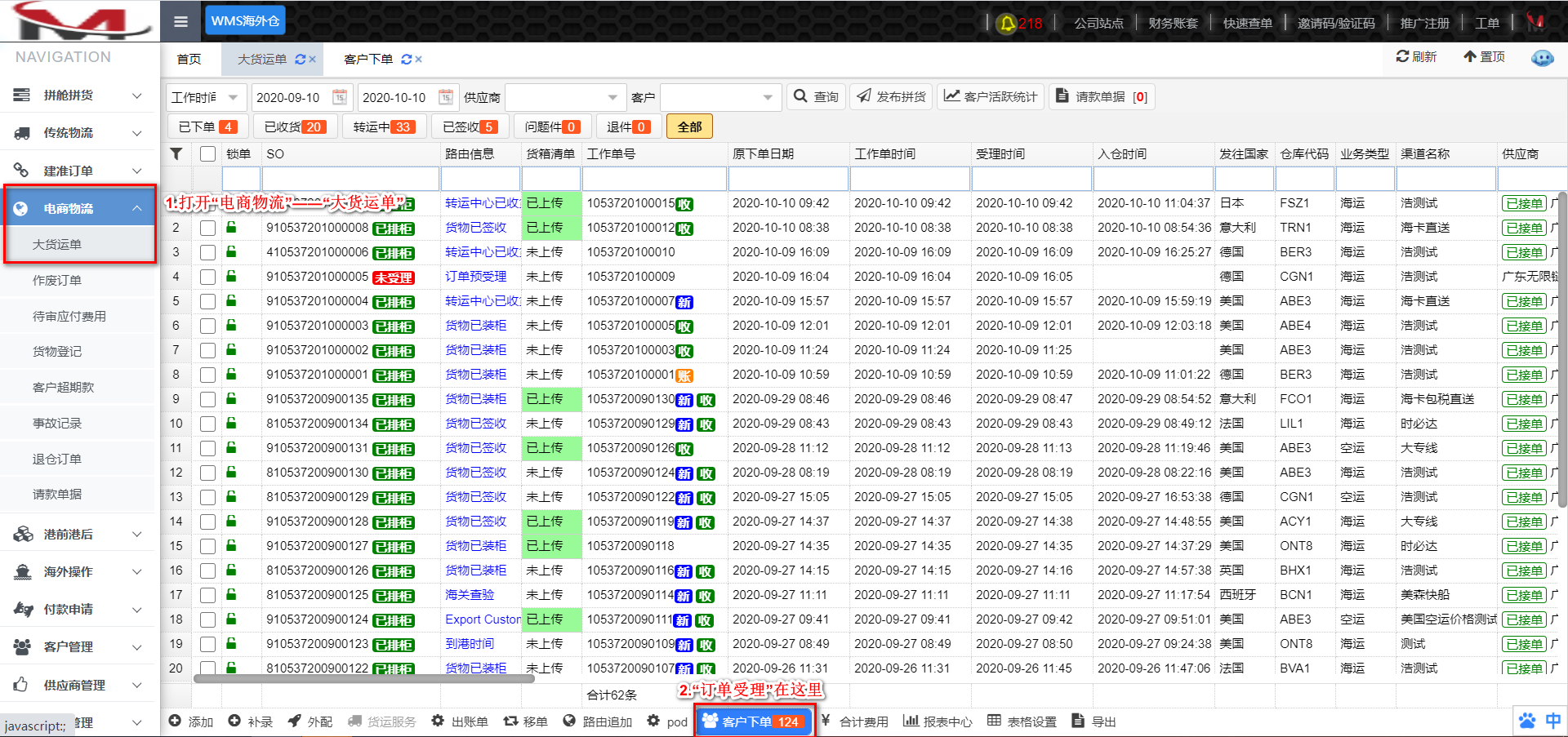The image size is (1568, 737).
Task: Open the end date calendar picker
Action: [446, 97]
